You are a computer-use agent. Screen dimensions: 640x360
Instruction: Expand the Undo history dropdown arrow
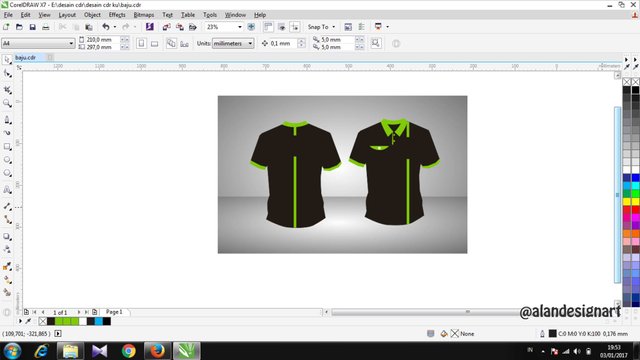click(x=115, y=27)
